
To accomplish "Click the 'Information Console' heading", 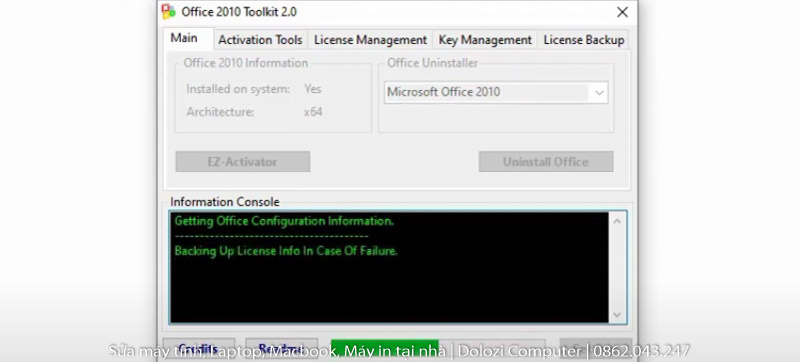I will click(224, 202).
